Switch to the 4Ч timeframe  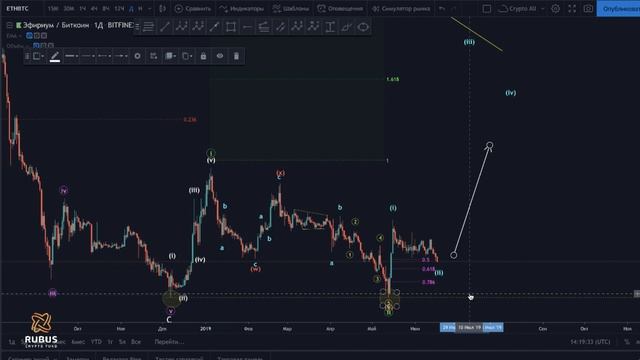94,9
